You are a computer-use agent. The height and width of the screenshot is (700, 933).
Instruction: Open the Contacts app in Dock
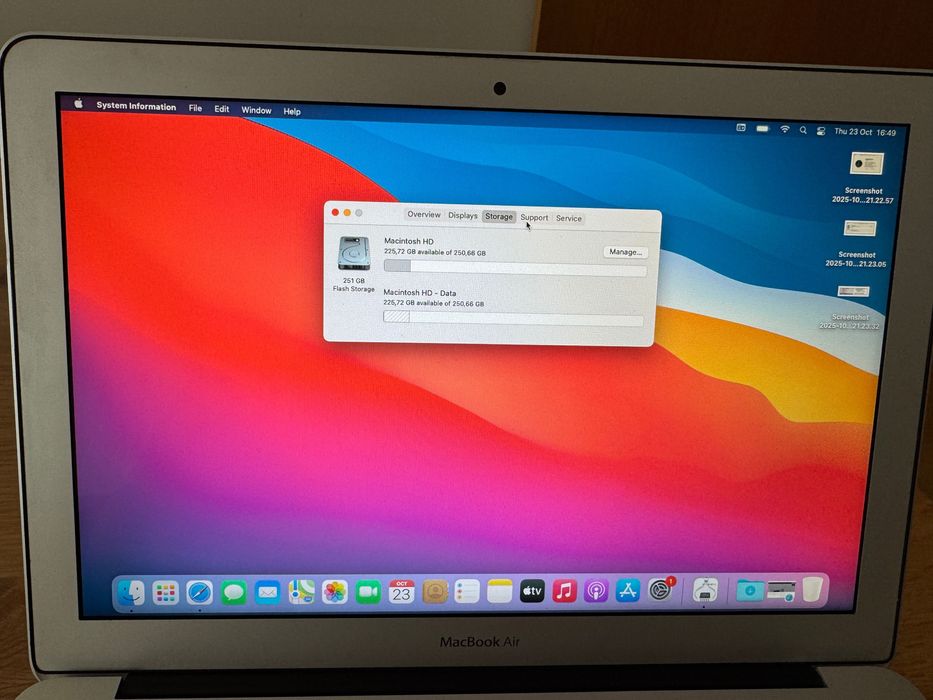coord(435,592)
